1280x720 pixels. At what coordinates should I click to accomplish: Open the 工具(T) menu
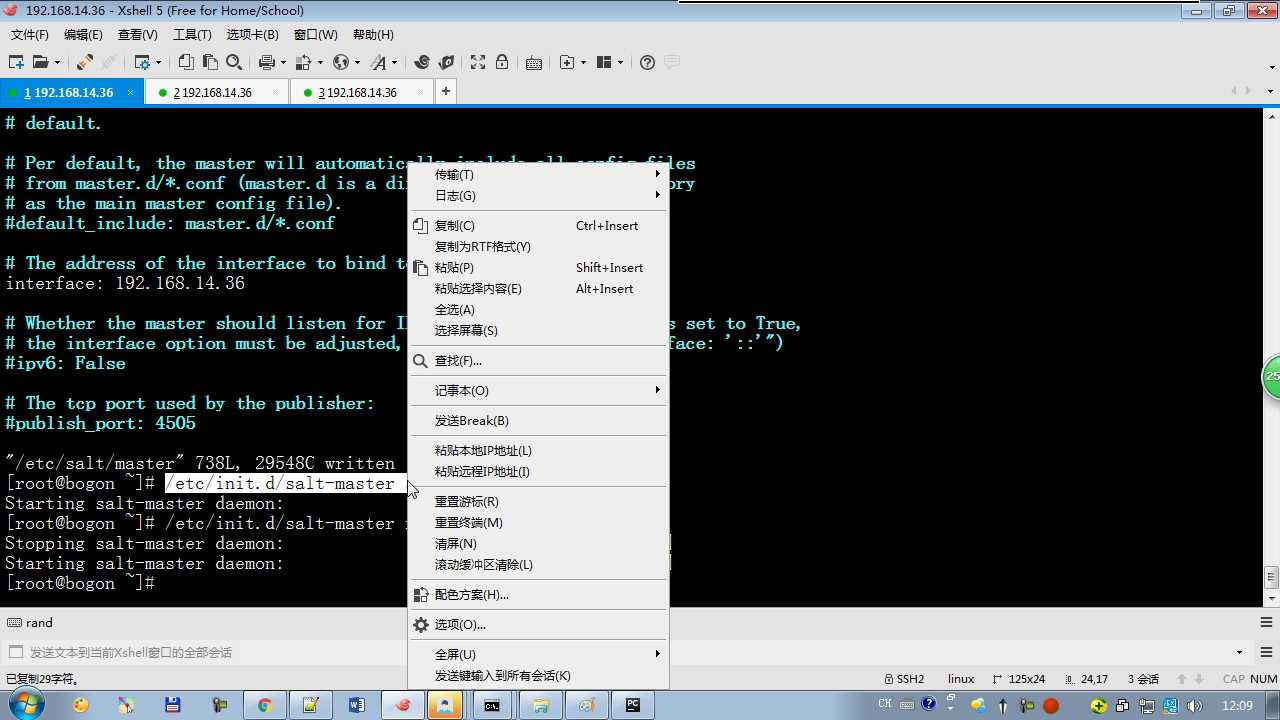(x=192, y=34)
